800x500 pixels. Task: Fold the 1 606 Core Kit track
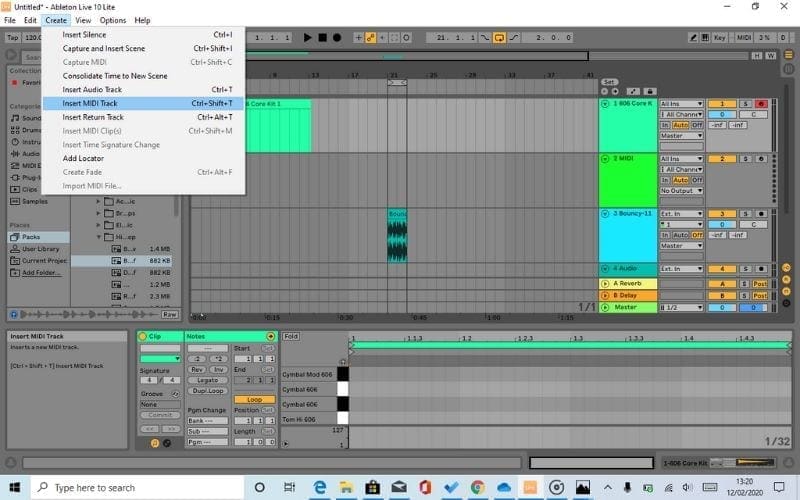(605, 104)
